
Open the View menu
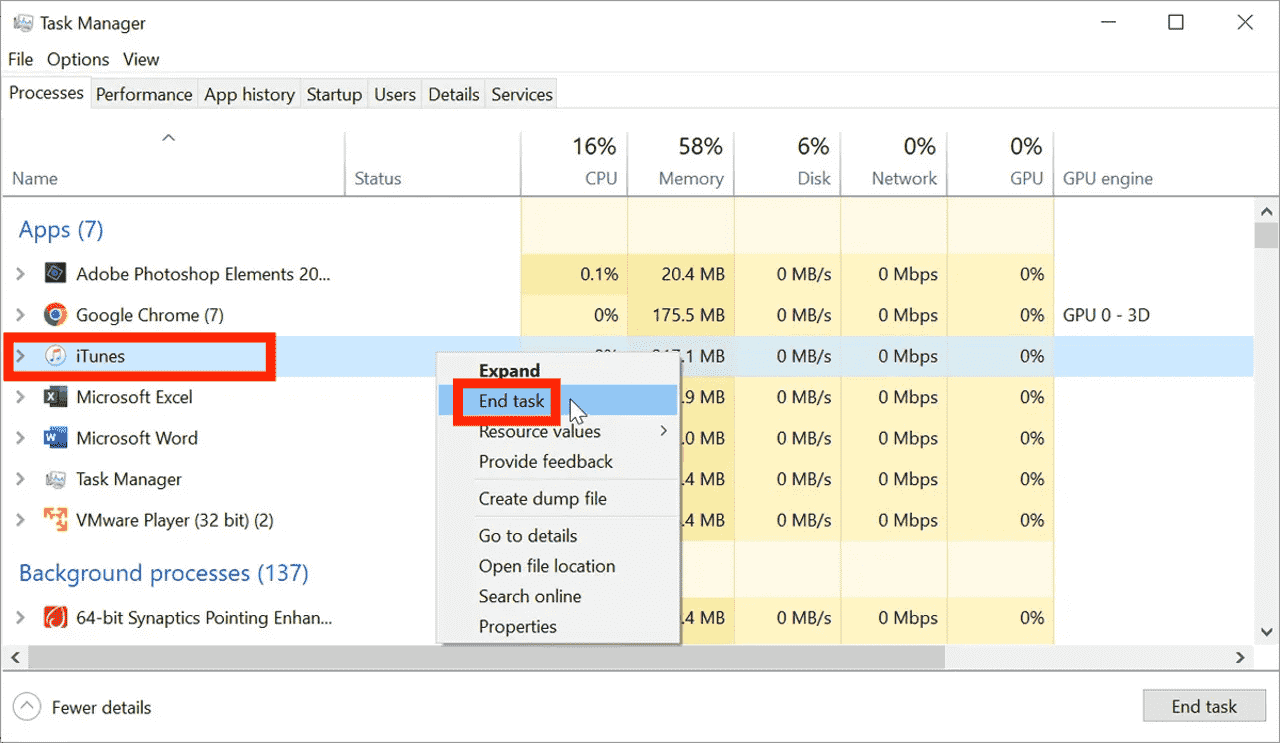141,59
